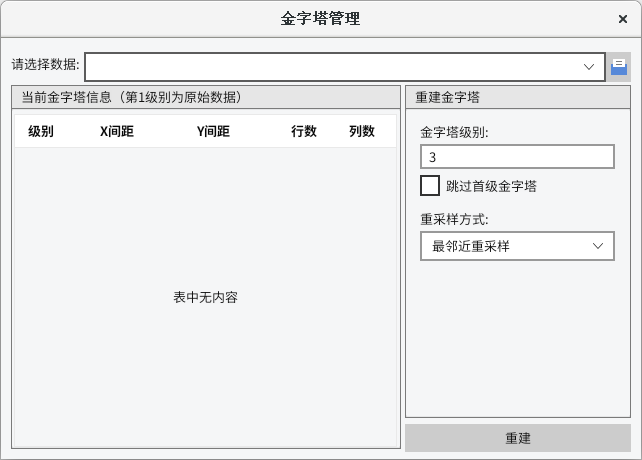Click the Y间距 column header
642x460 pixels.
tap(213, 131)
